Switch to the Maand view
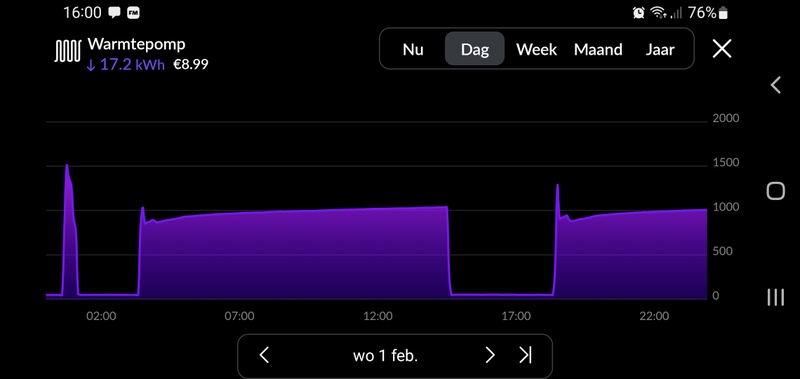The width and height of the screenshot is (800, 379). (598, 49)
